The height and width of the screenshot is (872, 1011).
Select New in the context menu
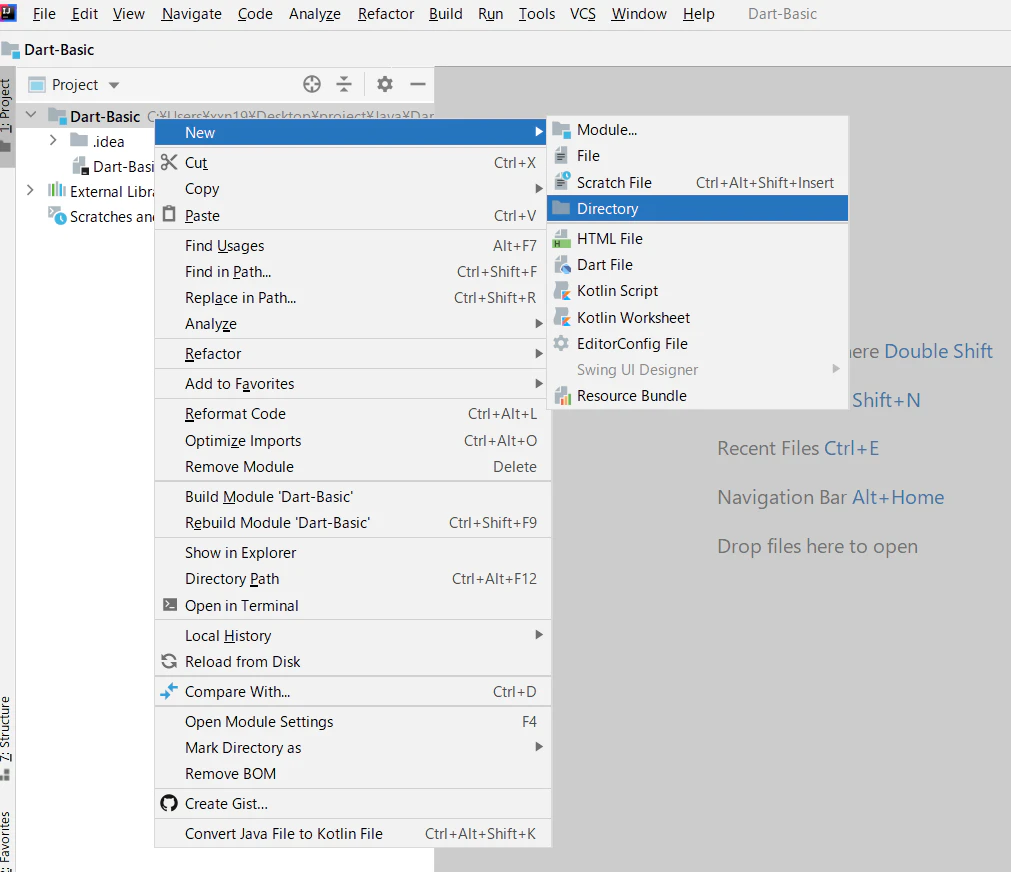352,132
